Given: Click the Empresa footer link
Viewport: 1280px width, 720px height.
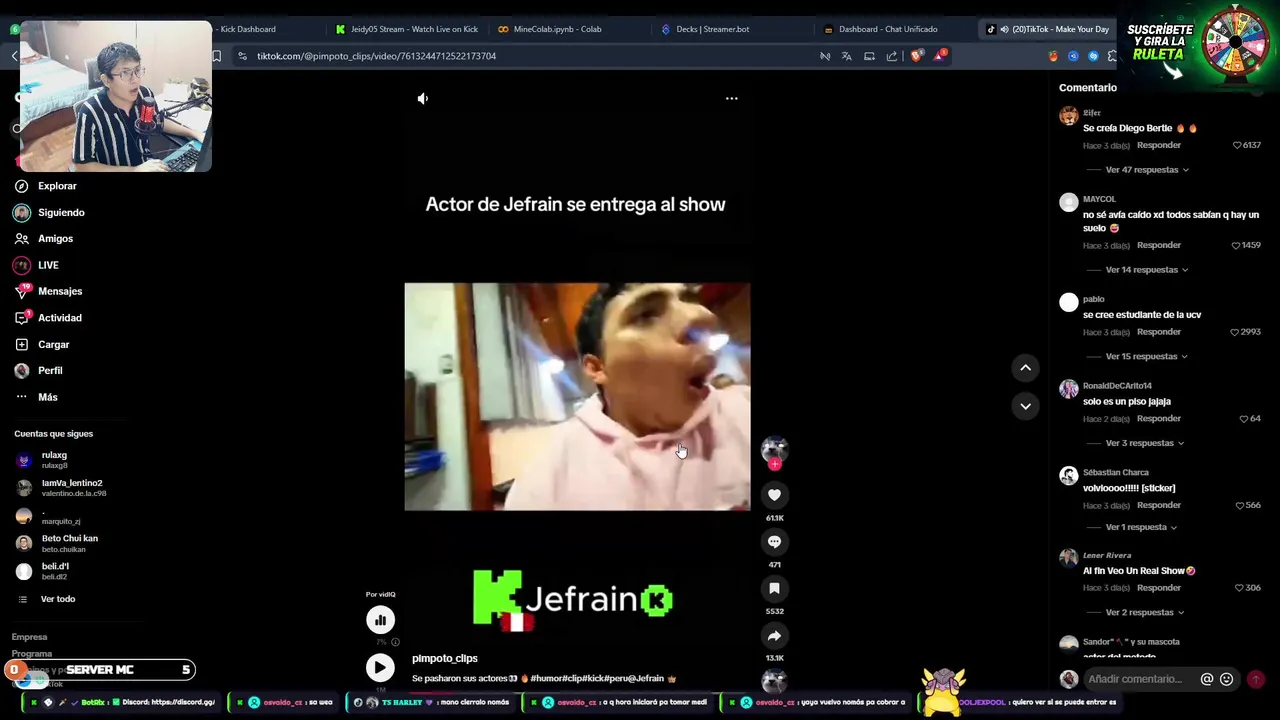Looking at the screenshot, I should tap(29, 637).
